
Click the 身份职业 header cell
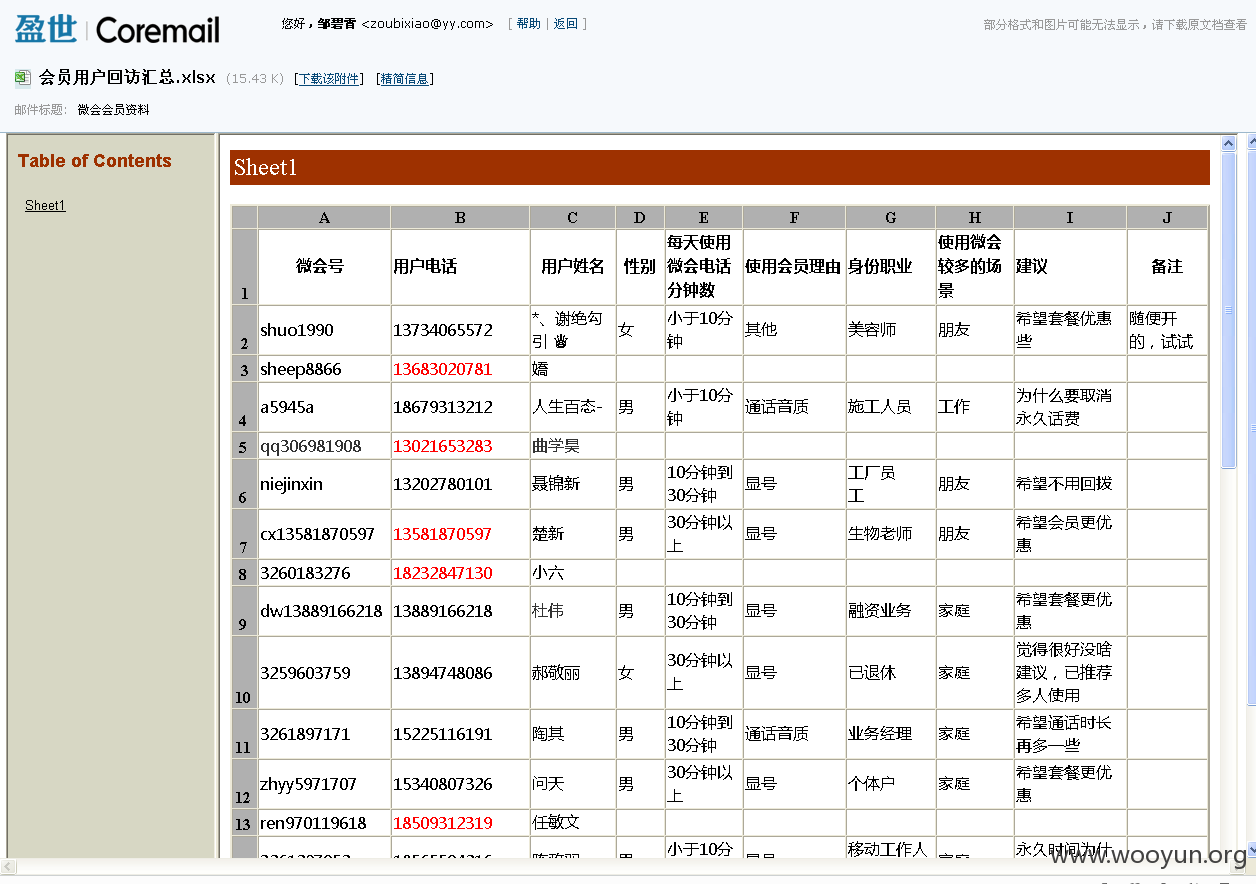tap(891, 267)
